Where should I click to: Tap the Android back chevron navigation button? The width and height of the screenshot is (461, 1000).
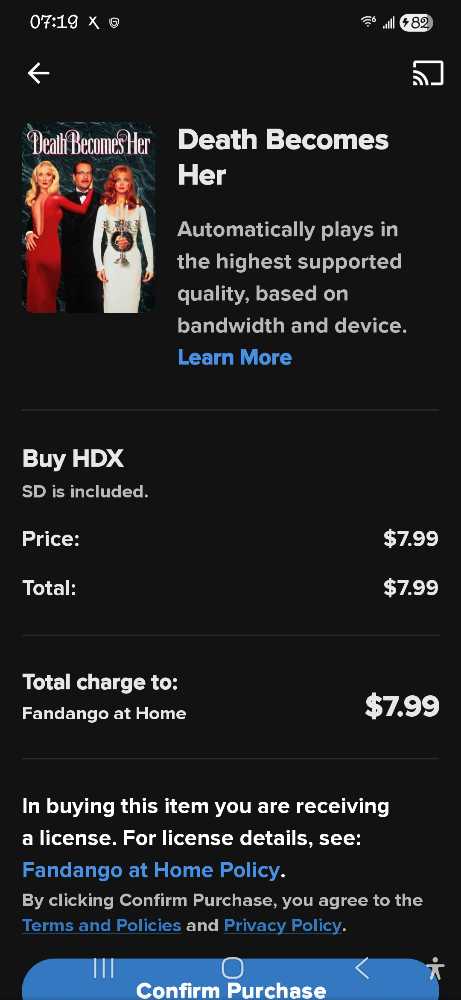click(x=362, y=968)
